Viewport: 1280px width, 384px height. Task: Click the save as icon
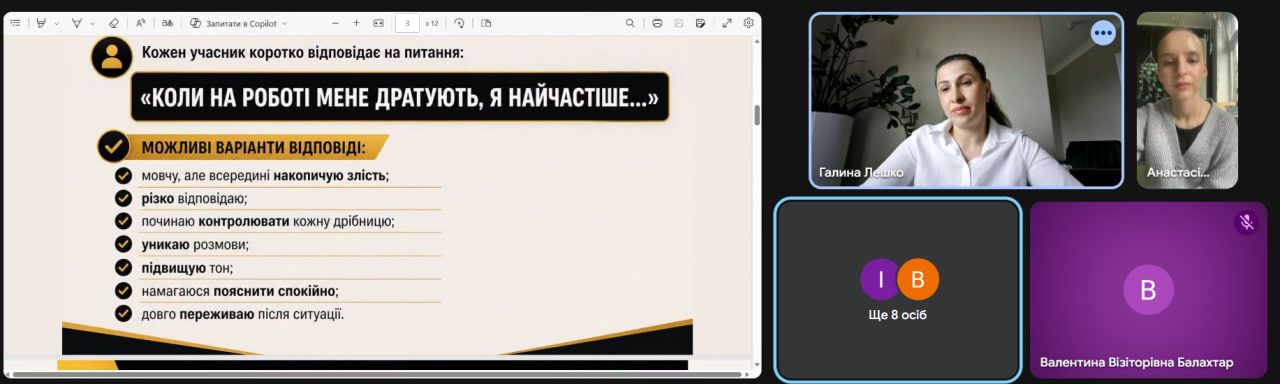click(701, 22)
